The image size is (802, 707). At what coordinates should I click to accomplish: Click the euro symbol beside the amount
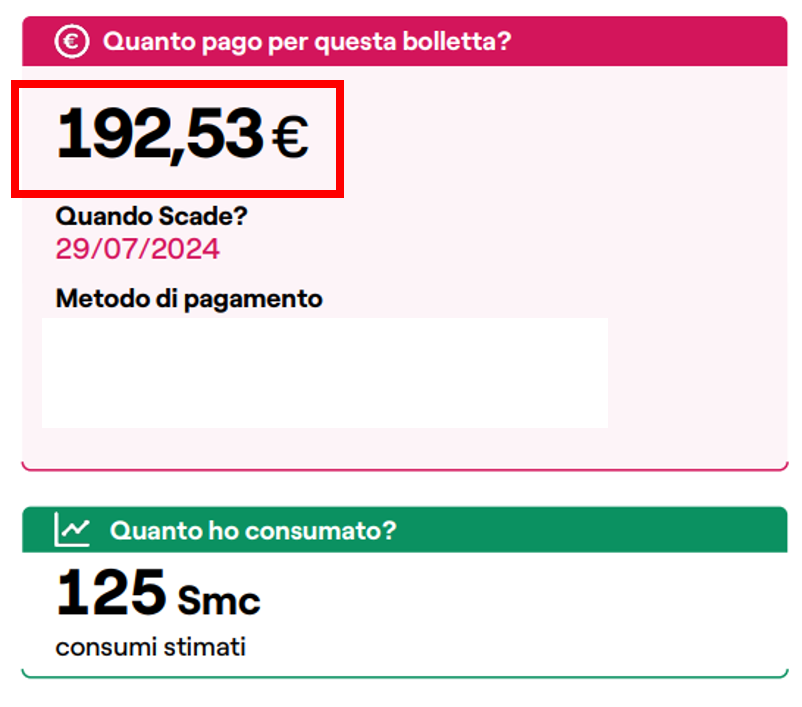tap(290, 136)
